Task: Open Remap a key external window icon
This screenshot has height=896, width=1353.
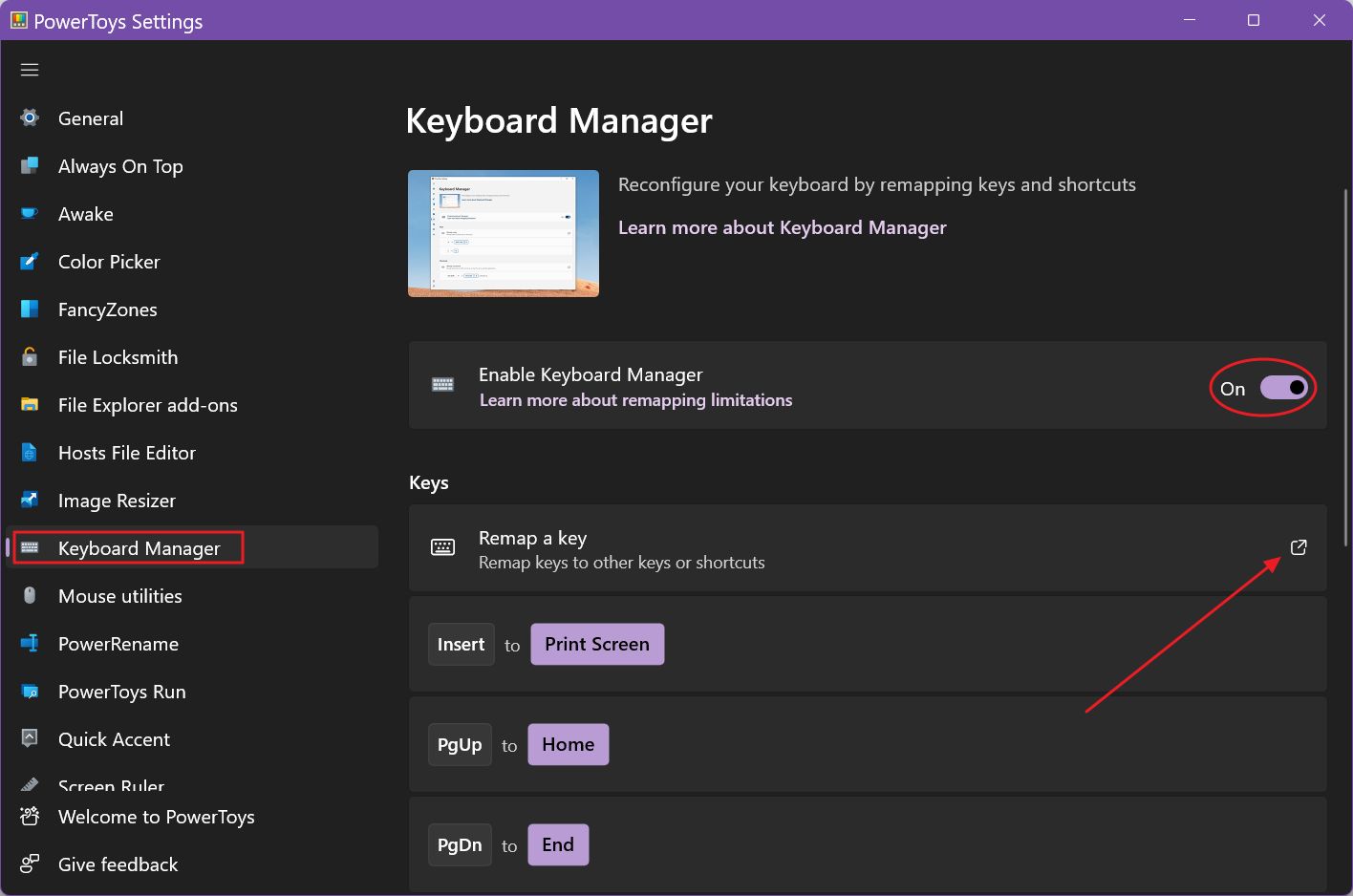Action: tap(1299, 547)
